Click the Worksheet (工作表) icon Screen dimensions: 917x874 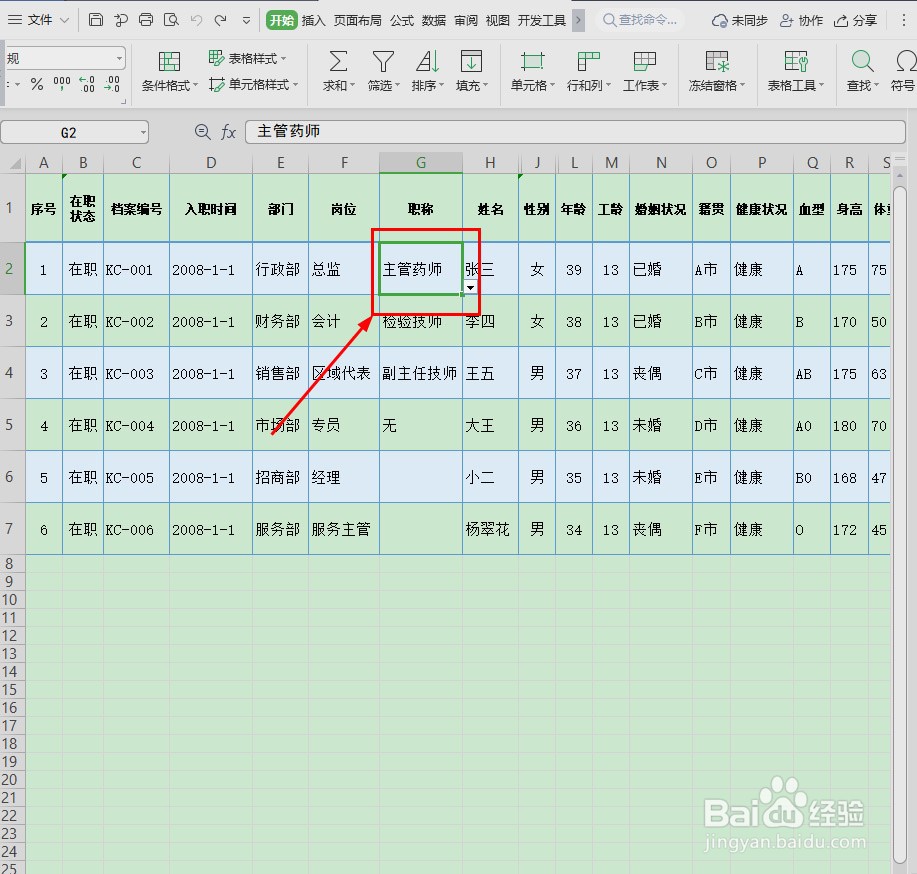coord(644,61)
